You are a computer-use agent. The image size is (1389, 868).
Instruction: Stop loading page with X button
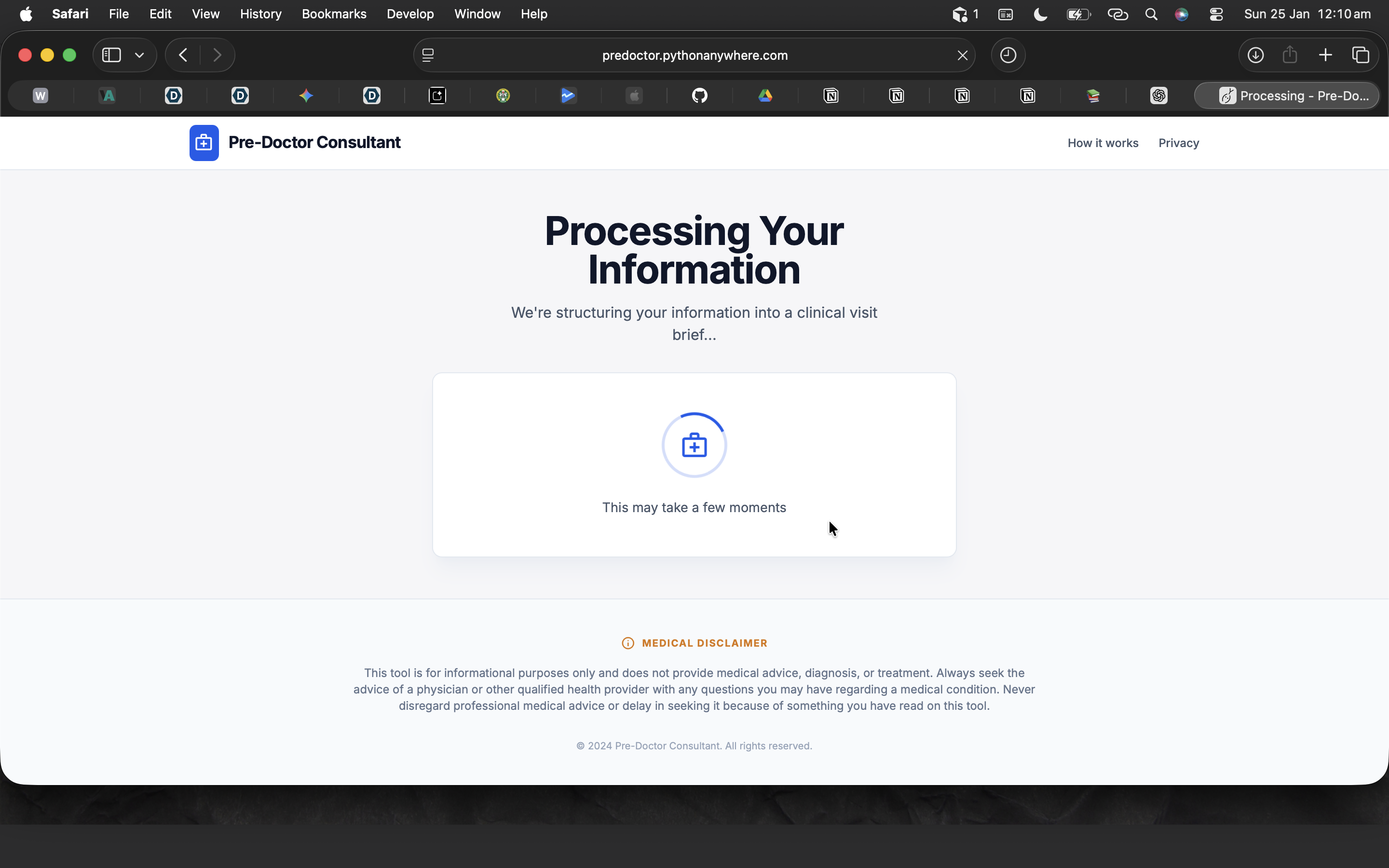(x=963, y=55)
